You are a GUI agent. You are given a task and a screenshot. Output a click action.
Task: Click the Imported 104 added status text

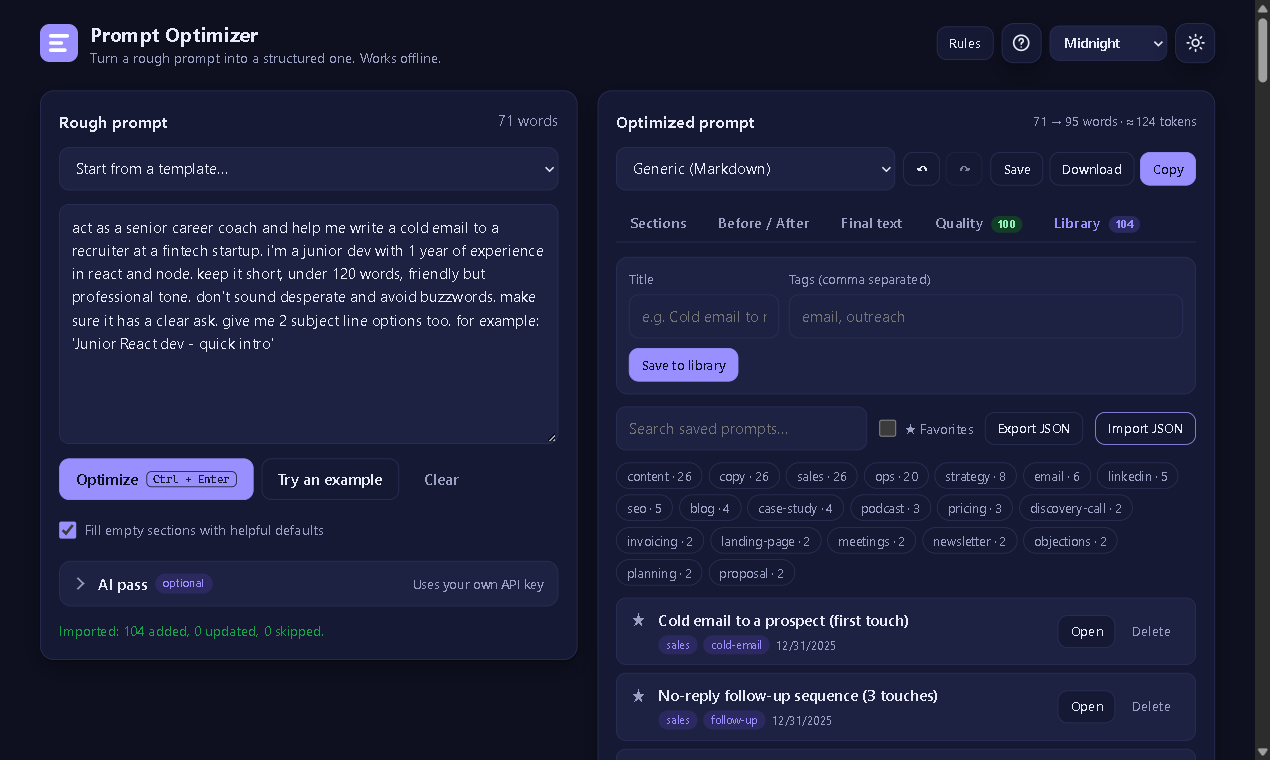point(191,631)
